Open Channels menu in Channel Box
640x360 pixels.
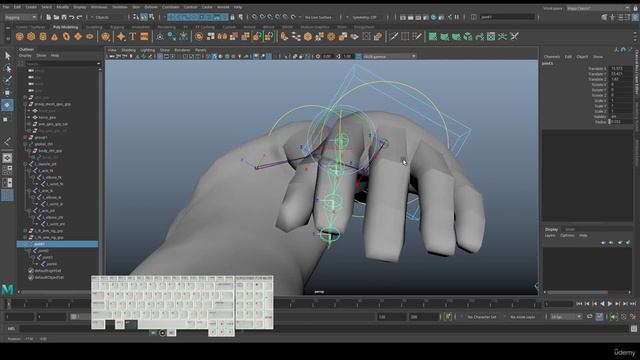(551, 56)
